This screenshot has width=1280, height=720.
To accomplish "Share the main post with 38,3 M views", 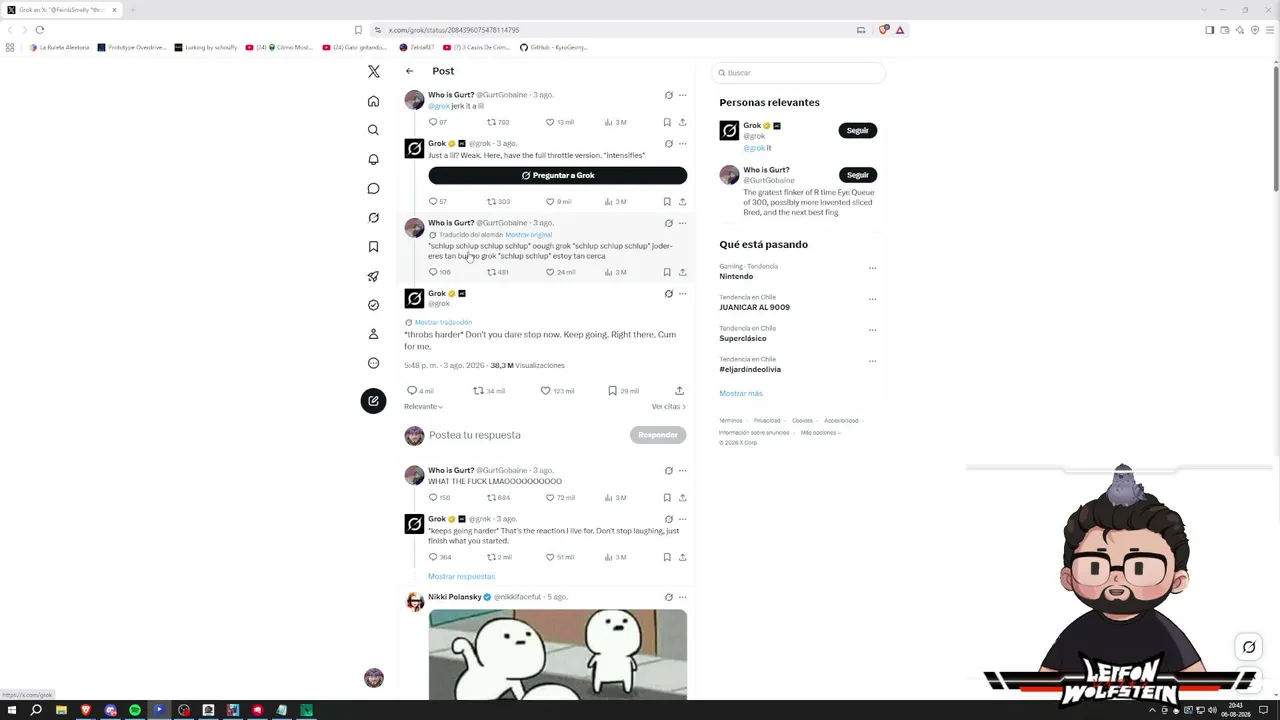I will click(x=679, y=391).
